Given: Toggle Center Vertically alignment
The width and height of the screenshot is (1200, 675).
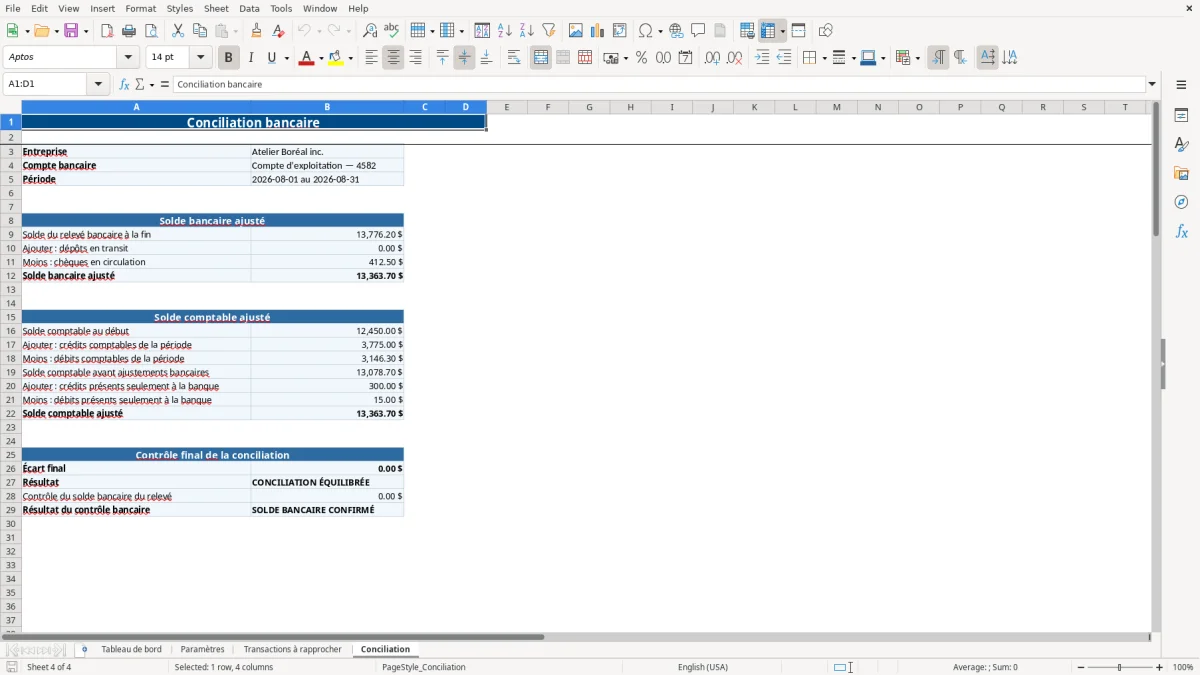Looking at the screenshot, I should click(465, 58).
